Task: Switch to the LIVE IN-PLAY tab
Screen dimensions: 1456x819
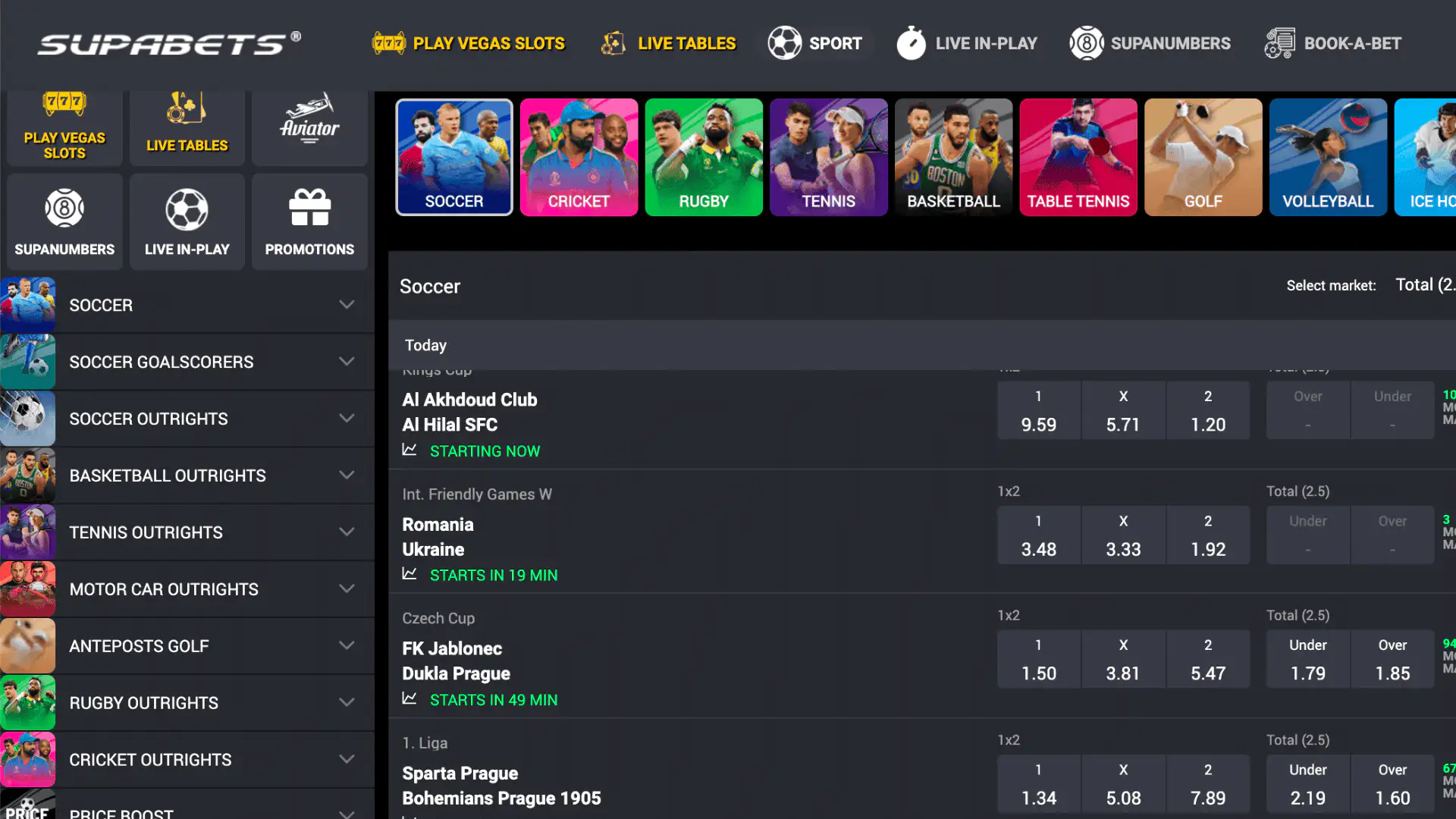Action: 967,43
